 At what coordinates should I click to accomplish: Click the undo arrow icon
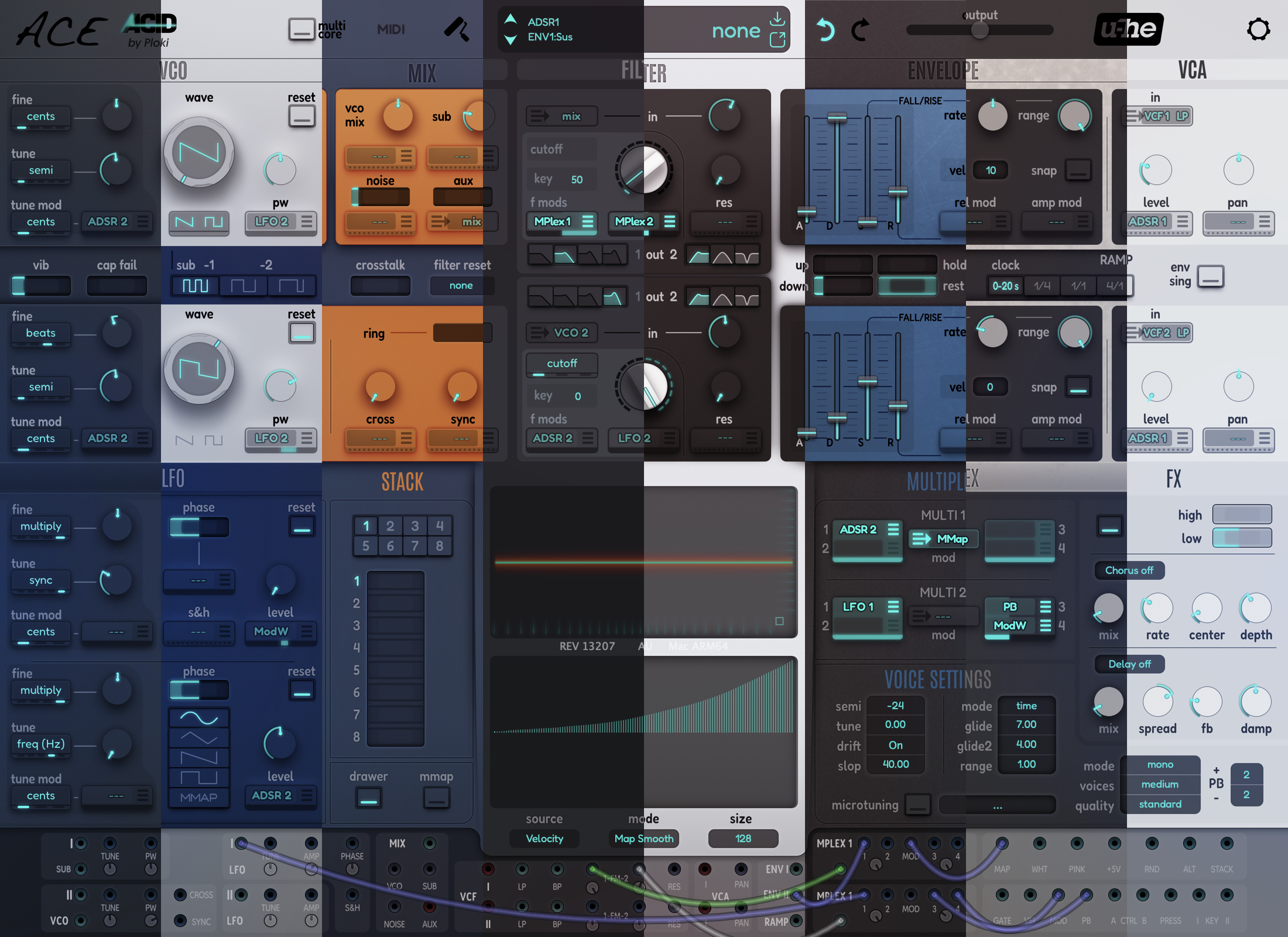825,30
